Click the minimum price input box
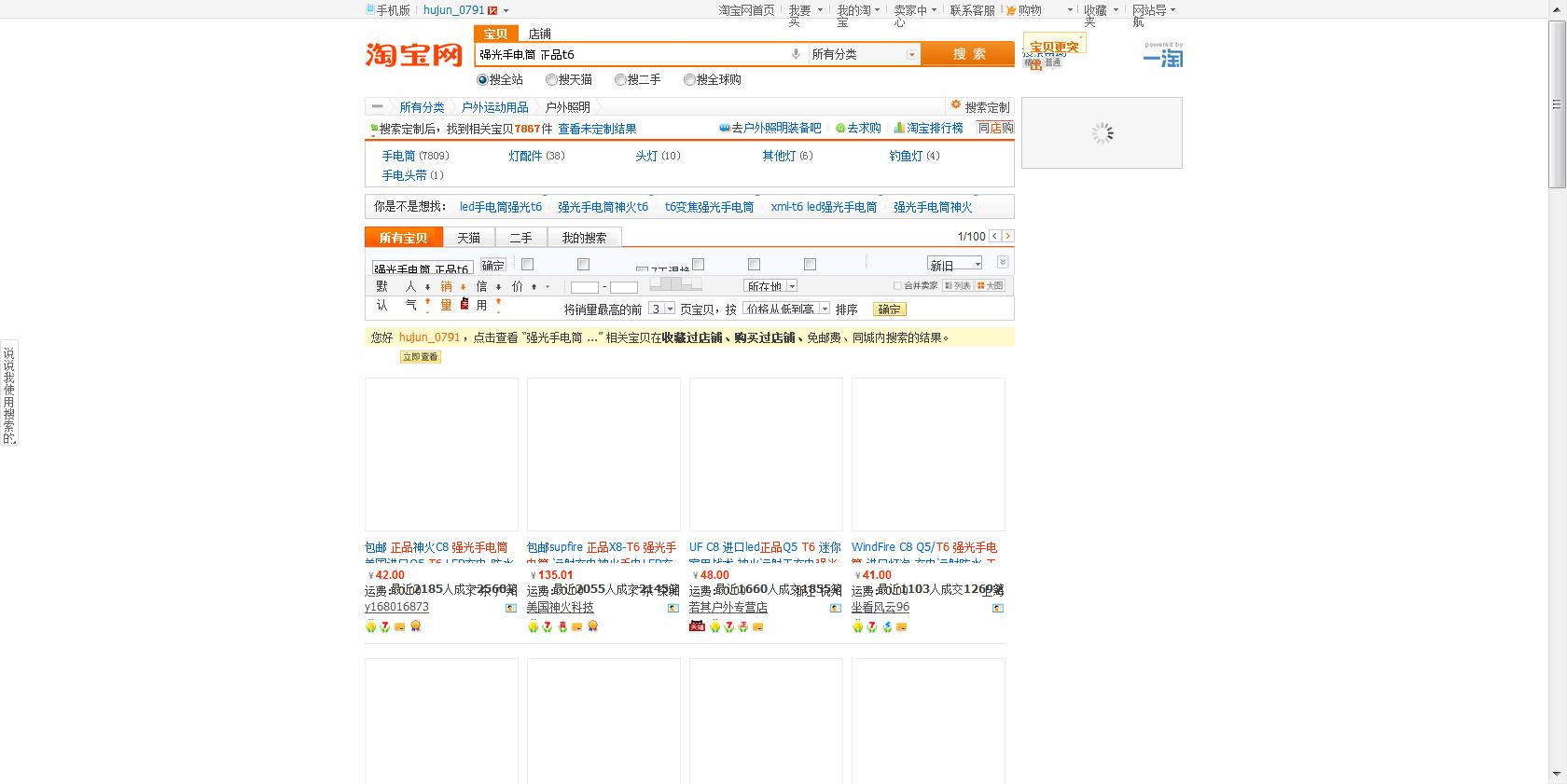The image size is (1567, 784). click(x=585, y=287)
